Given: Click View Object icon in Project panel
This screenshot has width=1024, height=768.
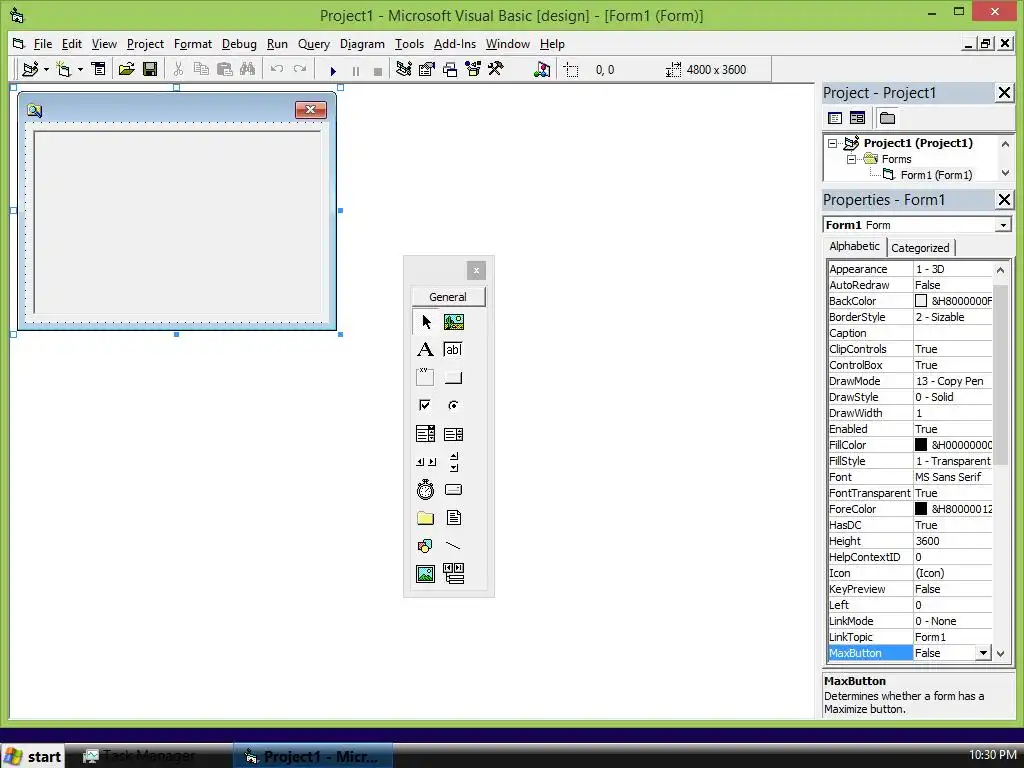Looking at the screenshot, I should [857, 118].
